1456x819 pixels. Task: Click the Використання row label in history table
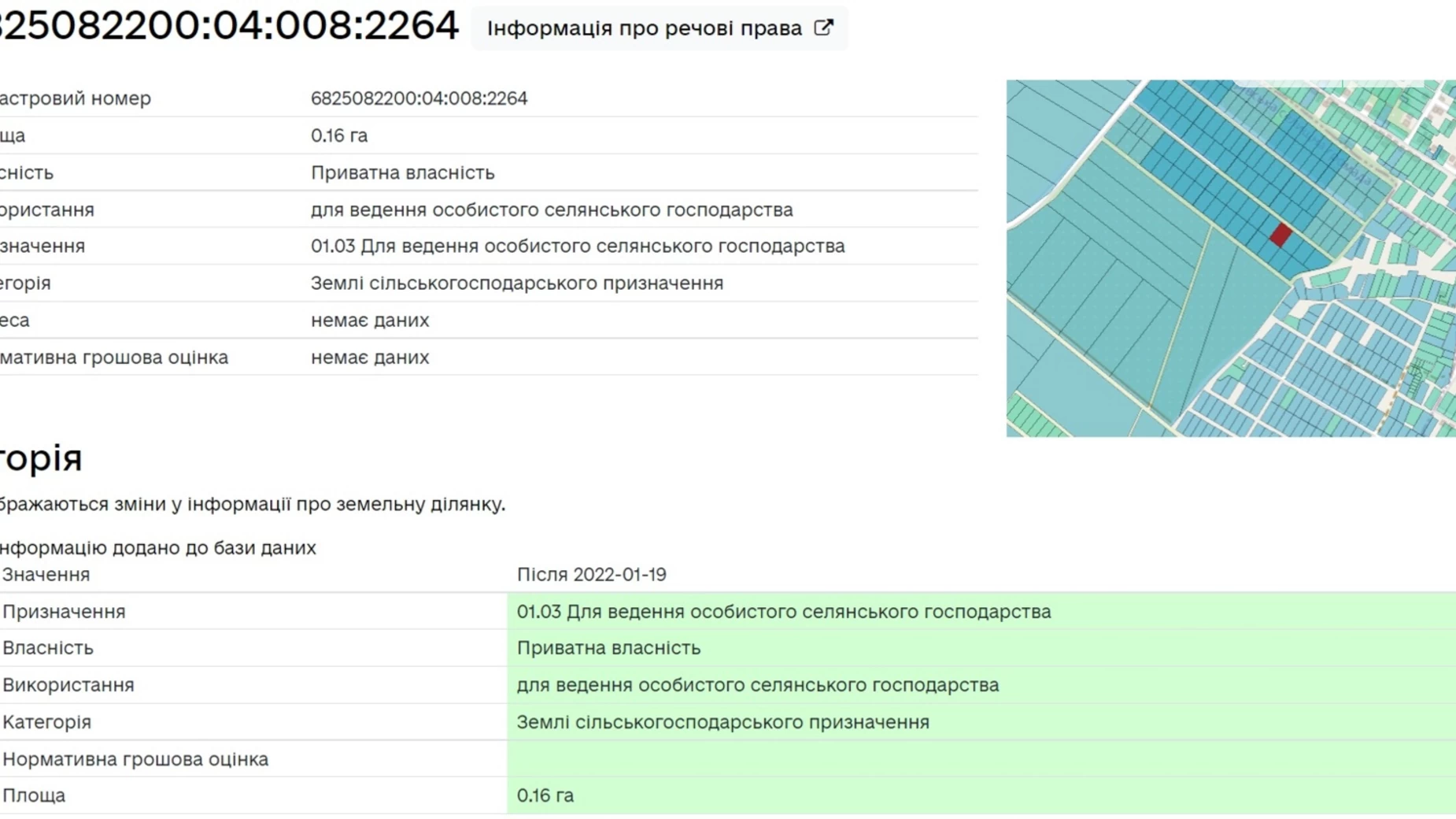68,684
